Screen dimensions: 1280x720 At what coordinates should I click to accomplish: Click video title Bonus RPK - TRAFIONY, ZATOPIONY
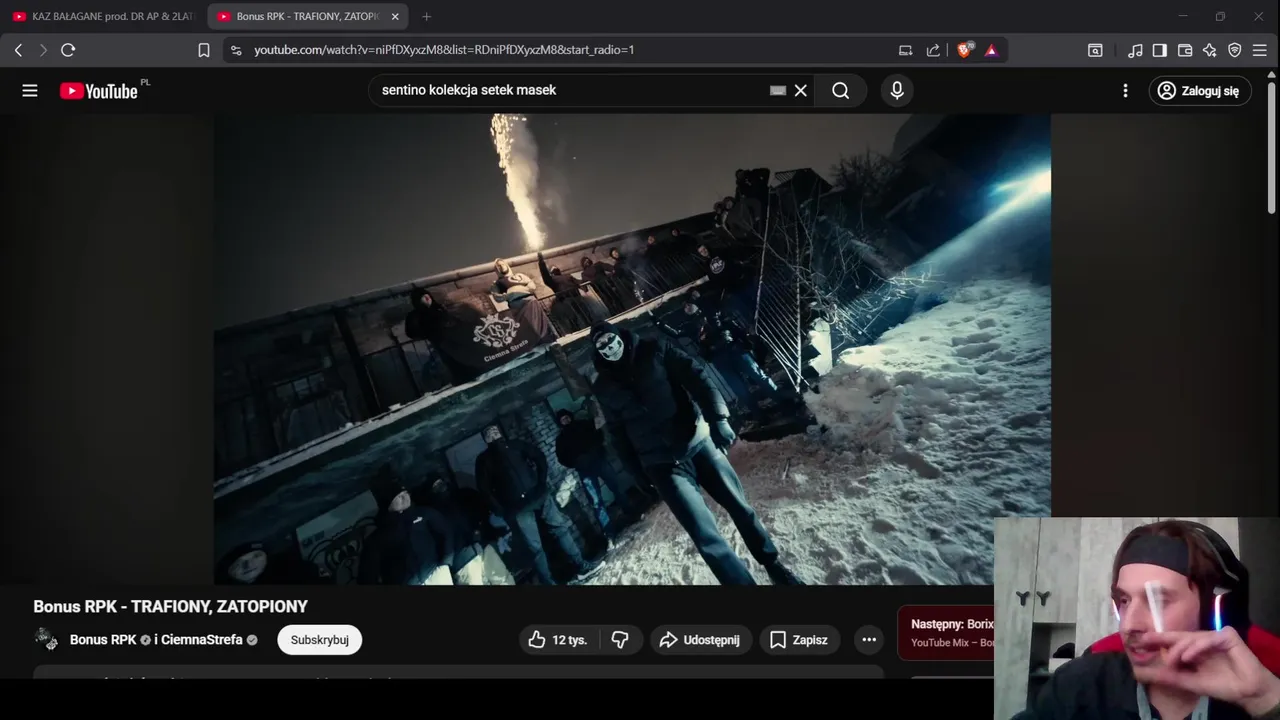tap(171, 607)
